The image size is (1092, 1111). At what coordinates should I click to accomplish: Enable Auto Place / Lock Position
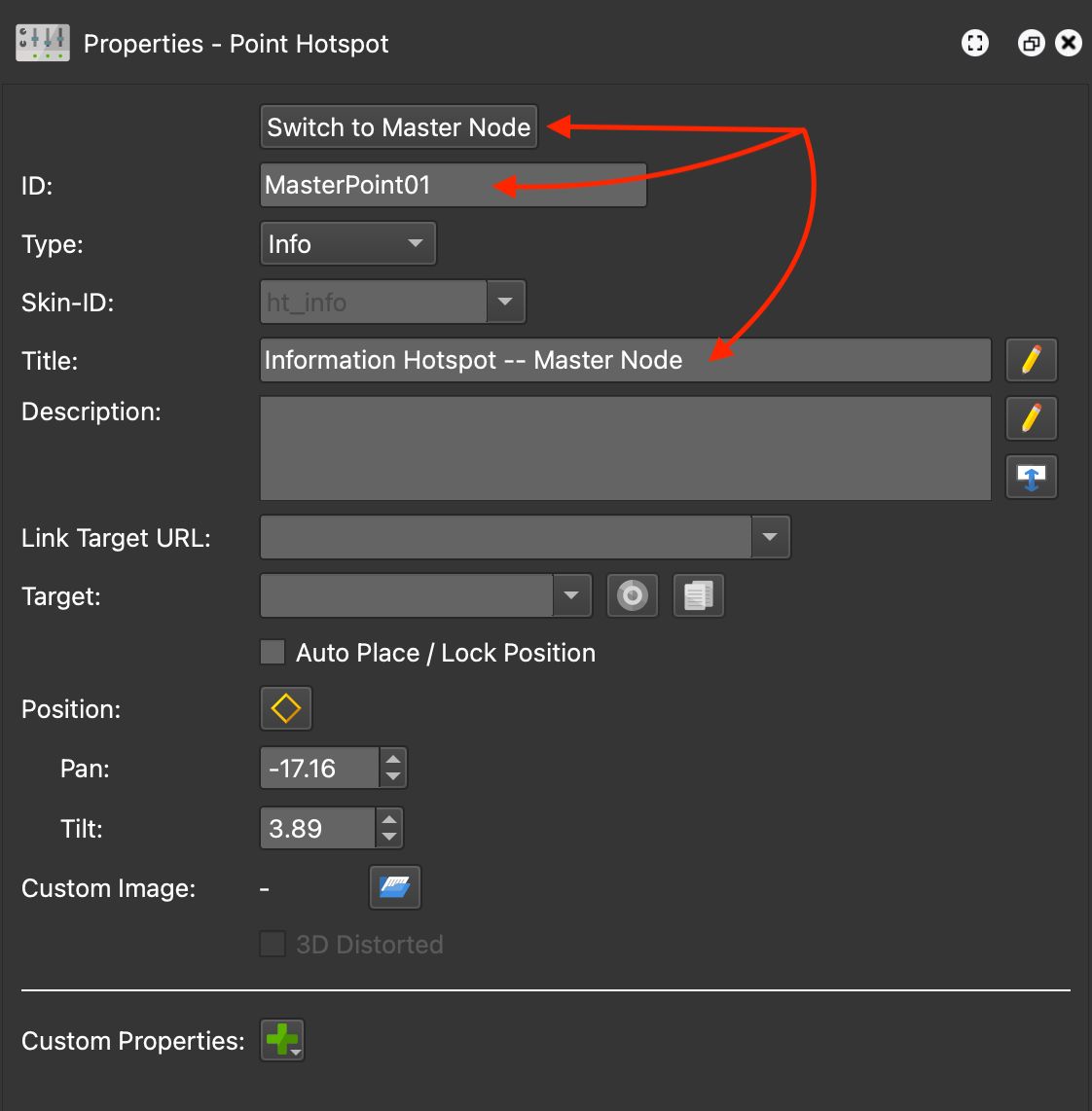273,652
